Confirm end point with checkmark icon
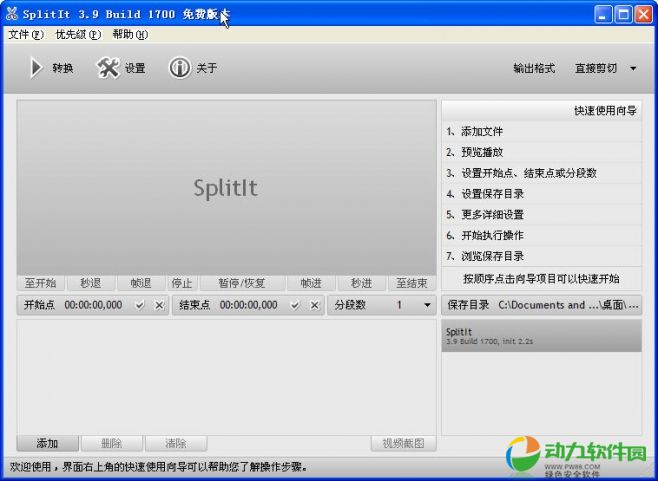 295,305
